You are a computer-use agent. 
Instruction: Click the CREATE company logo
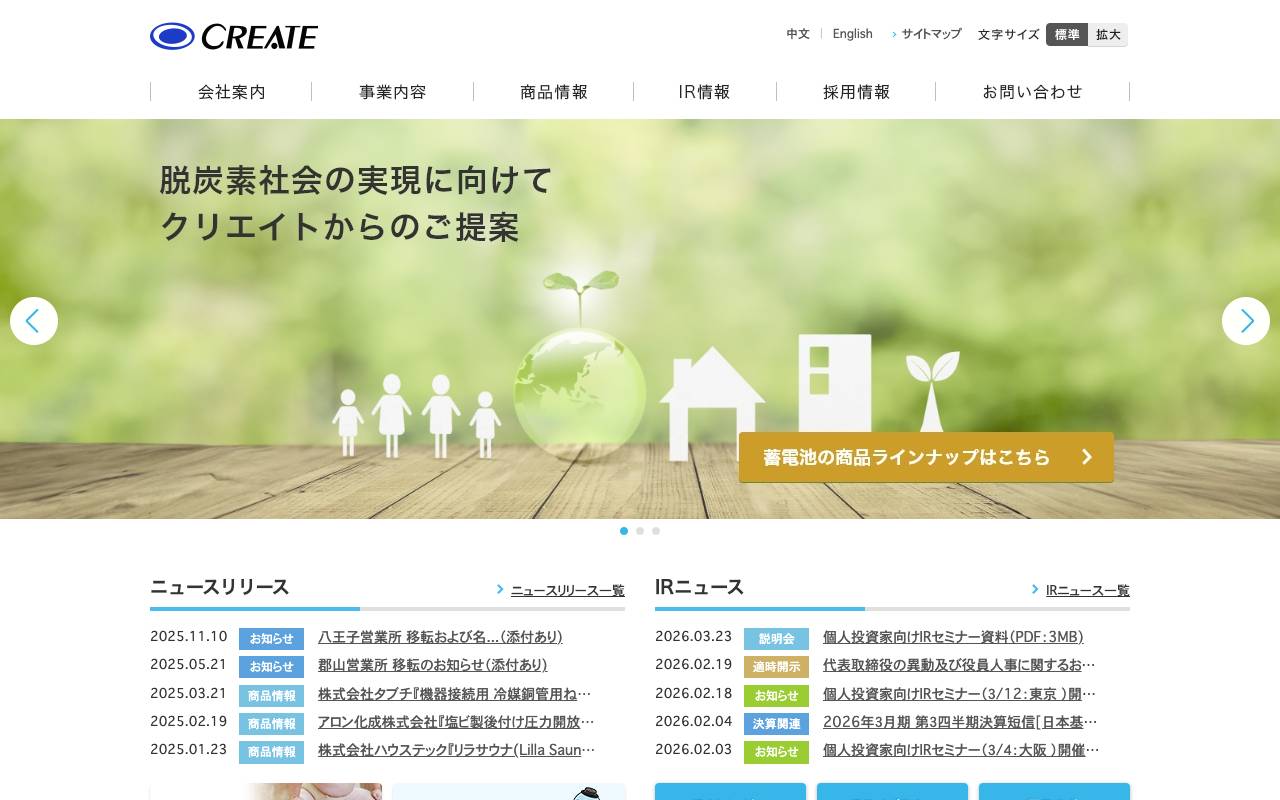[x=233, y=36]
